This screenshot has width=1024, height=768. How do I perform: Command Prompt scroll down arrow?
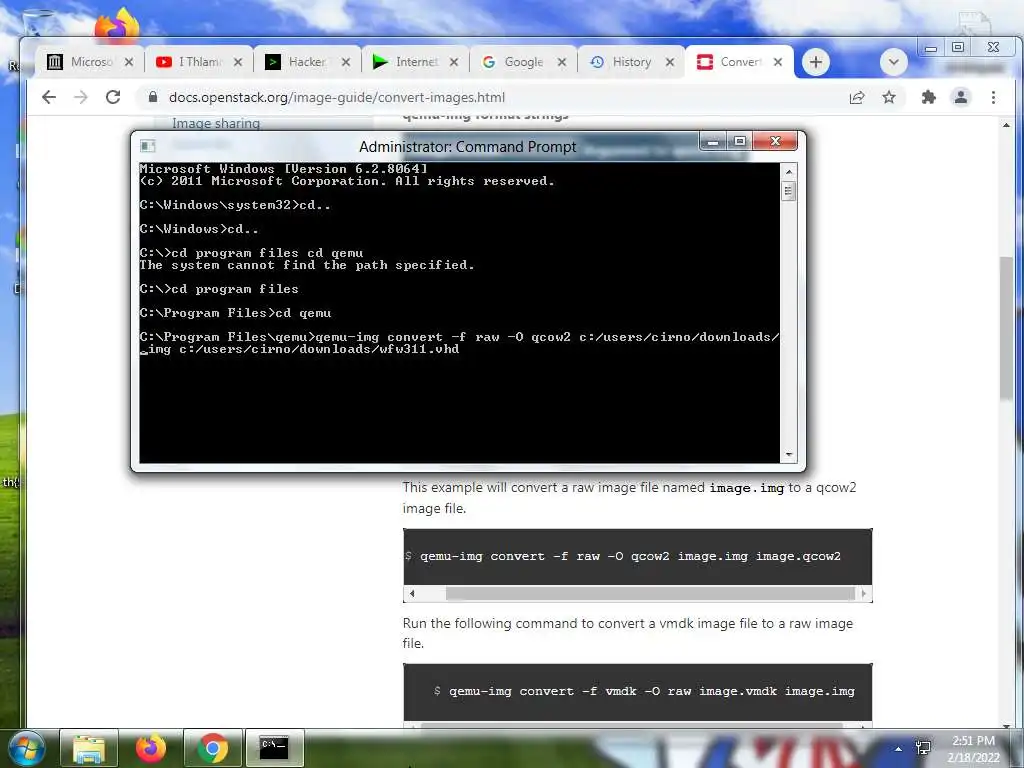pyautogui.click(x=789, y=455)
